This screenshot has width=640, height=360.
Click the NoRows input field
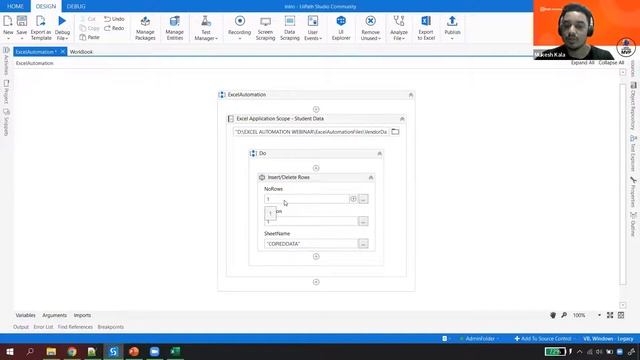(x=307, y=199)
